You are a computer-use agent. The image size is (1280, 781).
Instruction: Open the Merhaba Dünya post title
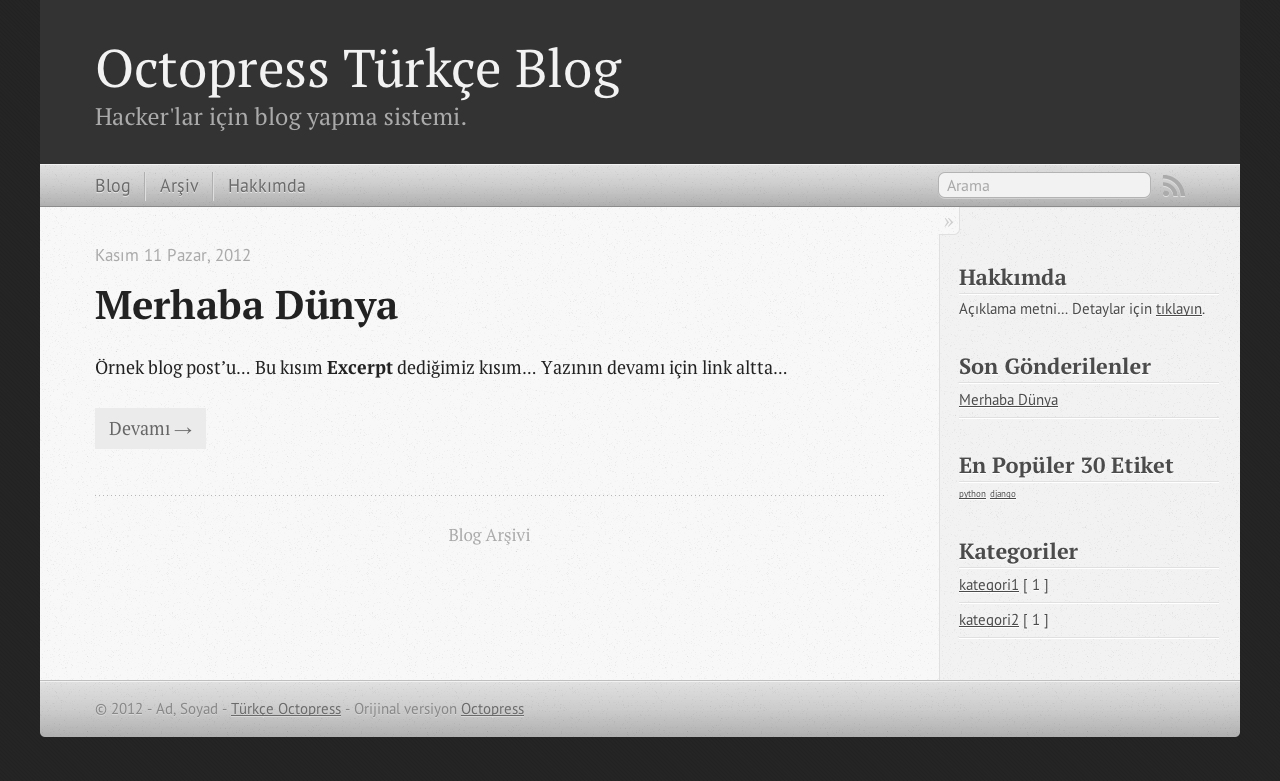click(246, 305)
